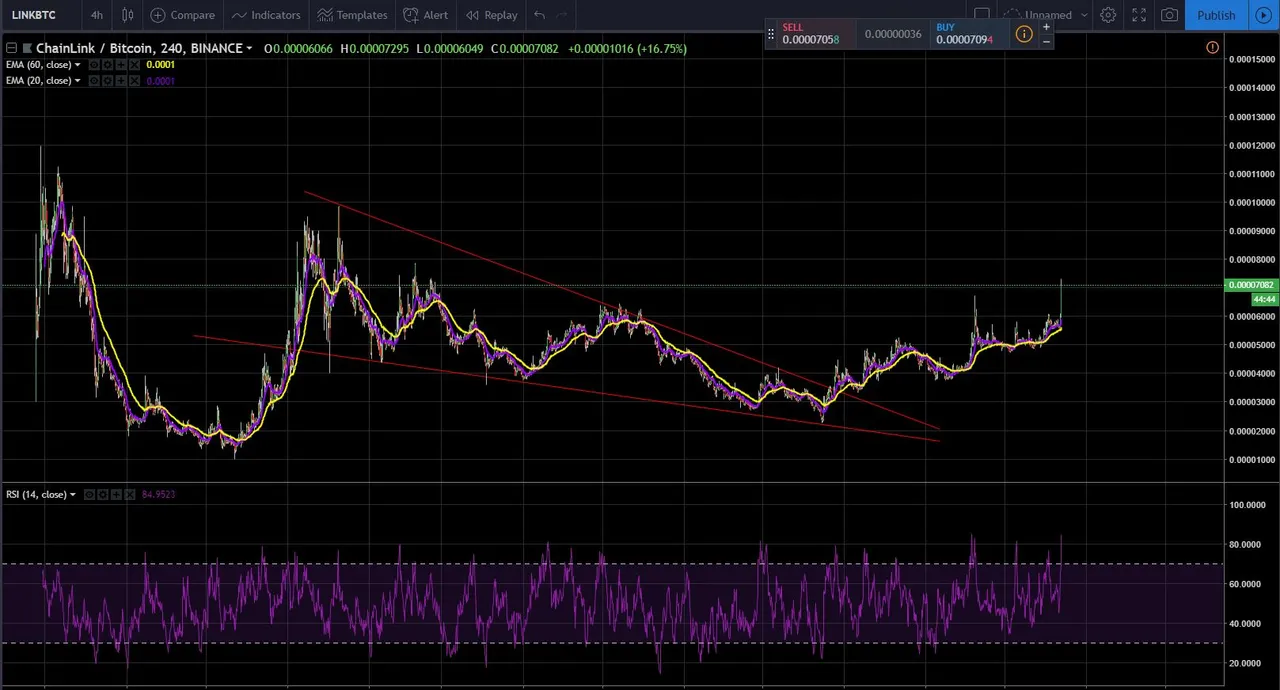Expand the RSI (14, close) dropdown

pyautogui.click(x=72, y=495)
